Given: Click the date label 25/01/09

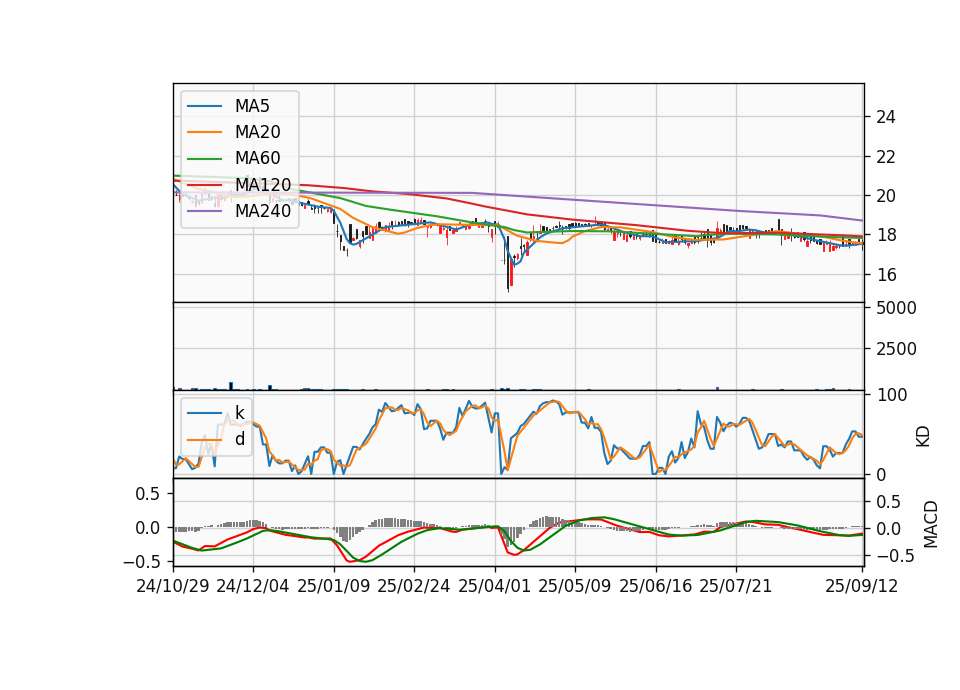Looking at the screenshot, I should (334, 586).
